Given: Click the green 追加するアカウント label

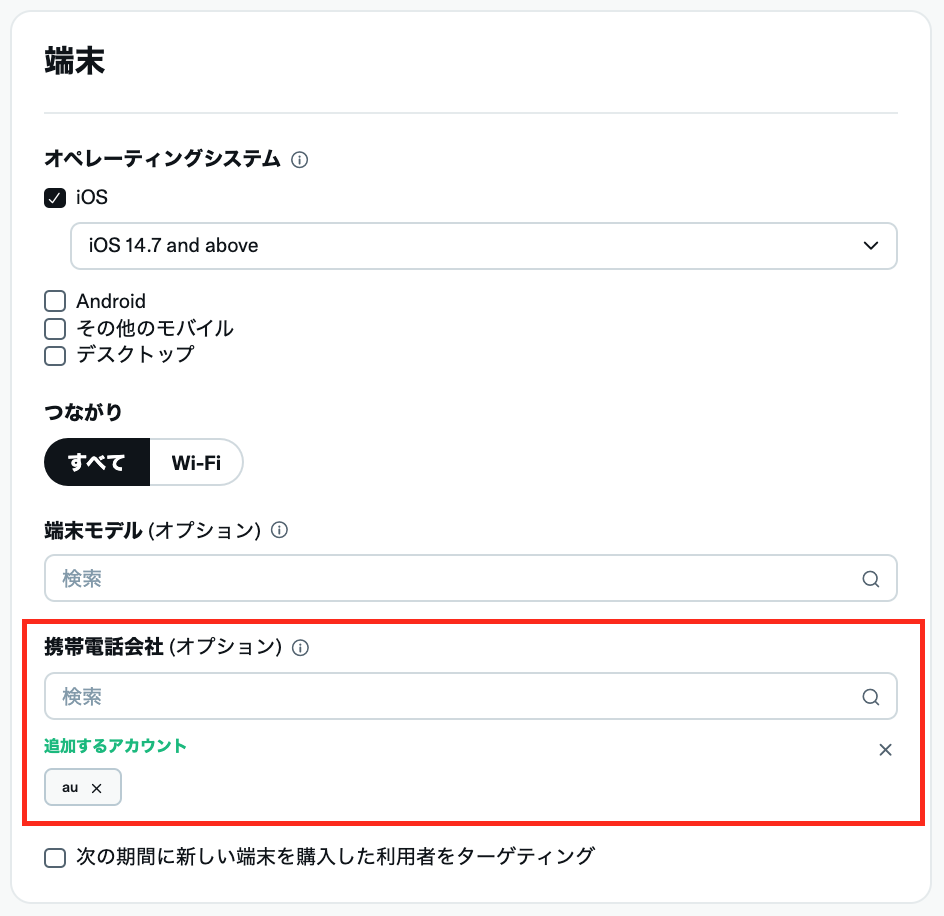Looking at the screenshot, I should pyautogui.click(x=115, y=746).
